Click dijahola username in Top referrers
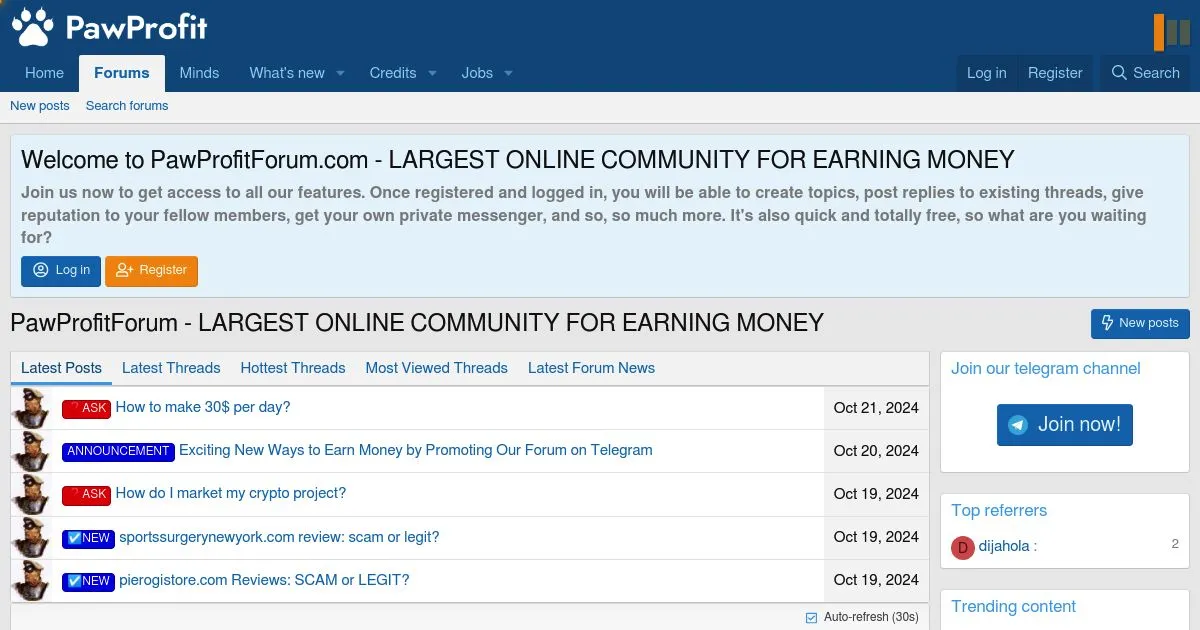Image resolution: width=1200 pixels, height=630 pixels. point(1004,546)
